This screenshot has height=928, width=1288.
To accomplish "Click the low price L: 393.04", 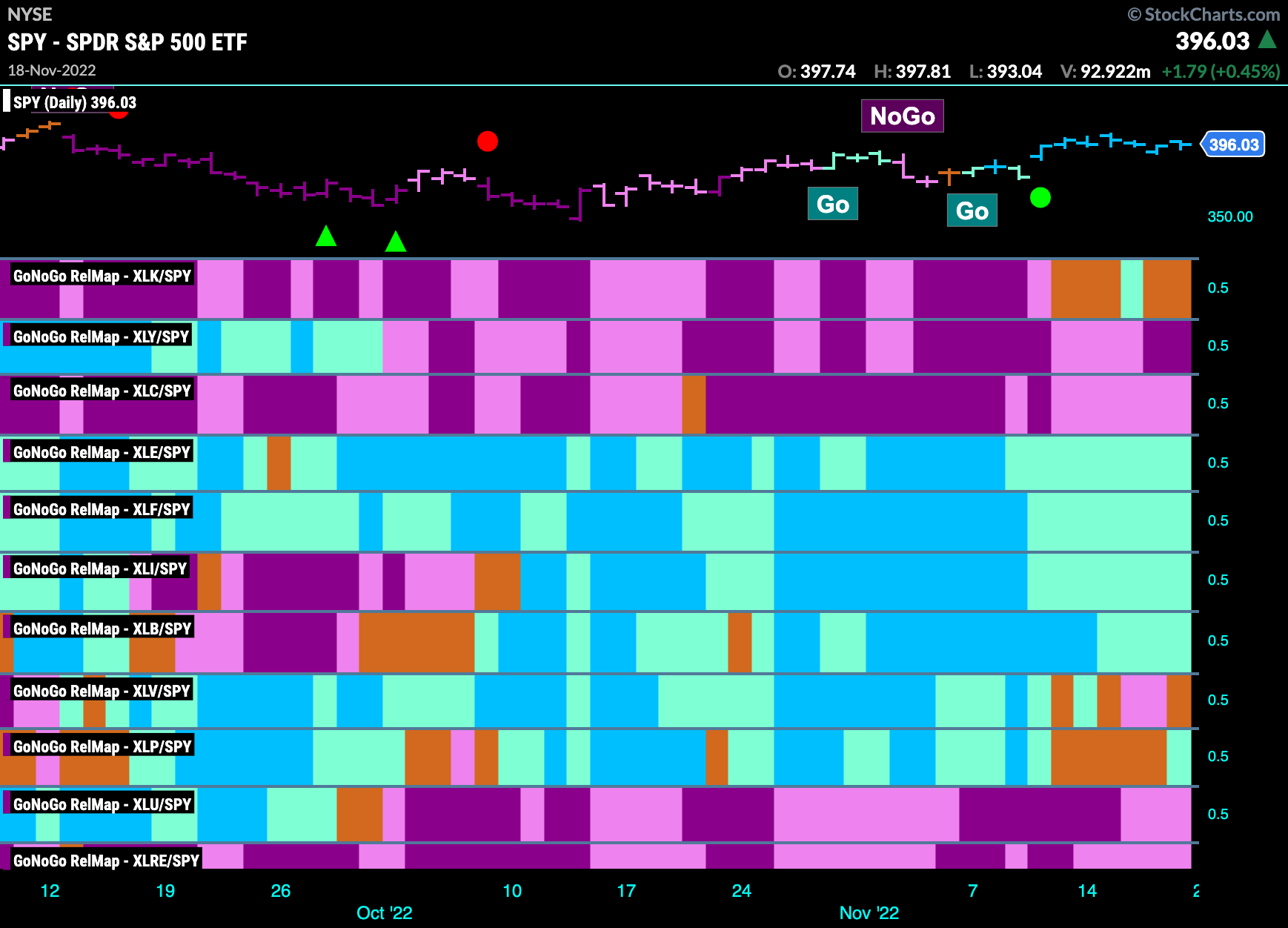I will click(1006, 71).
